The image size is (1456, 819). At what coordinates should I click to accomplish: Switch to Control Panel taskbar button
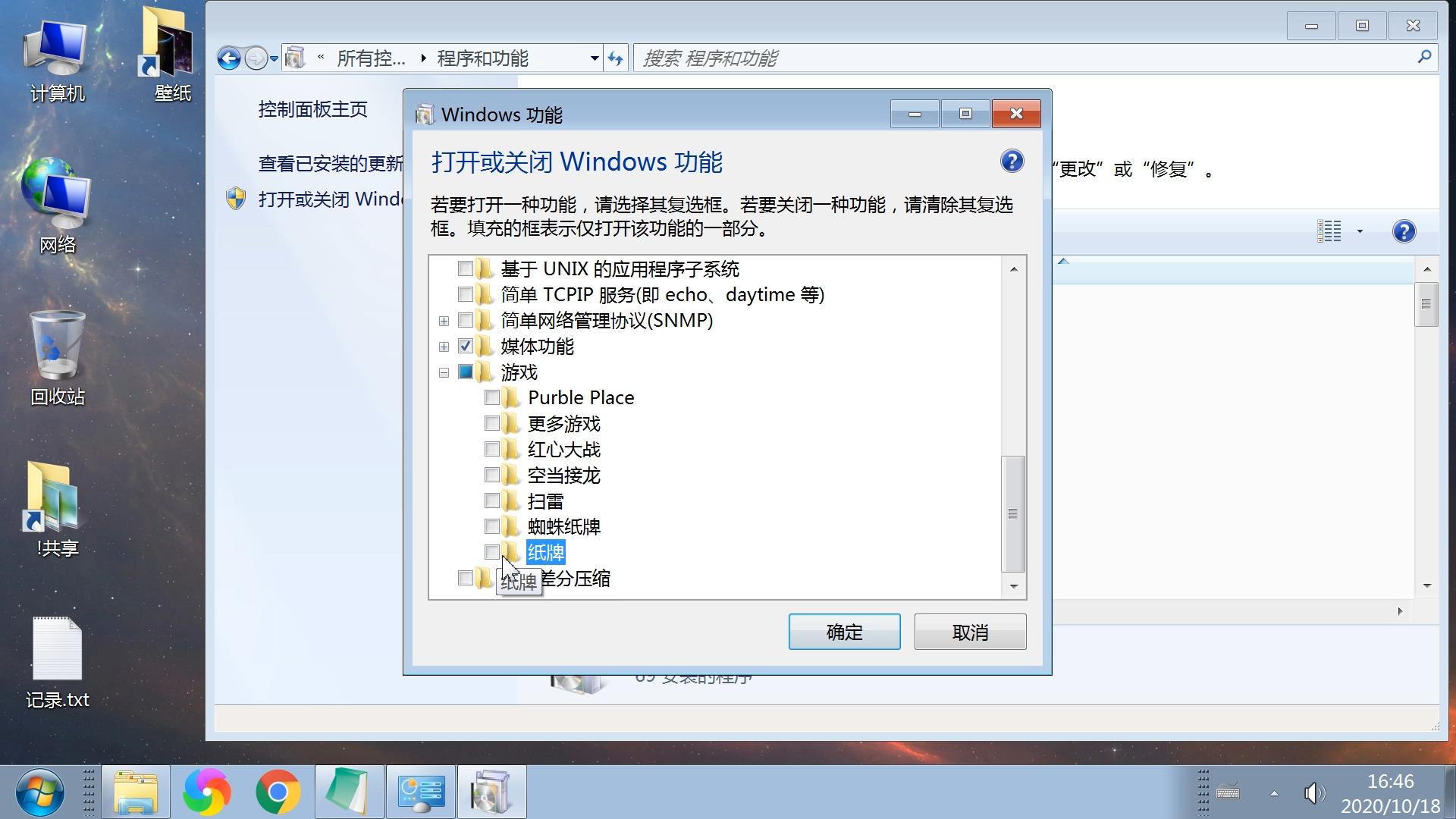click(x=420, y=792)
